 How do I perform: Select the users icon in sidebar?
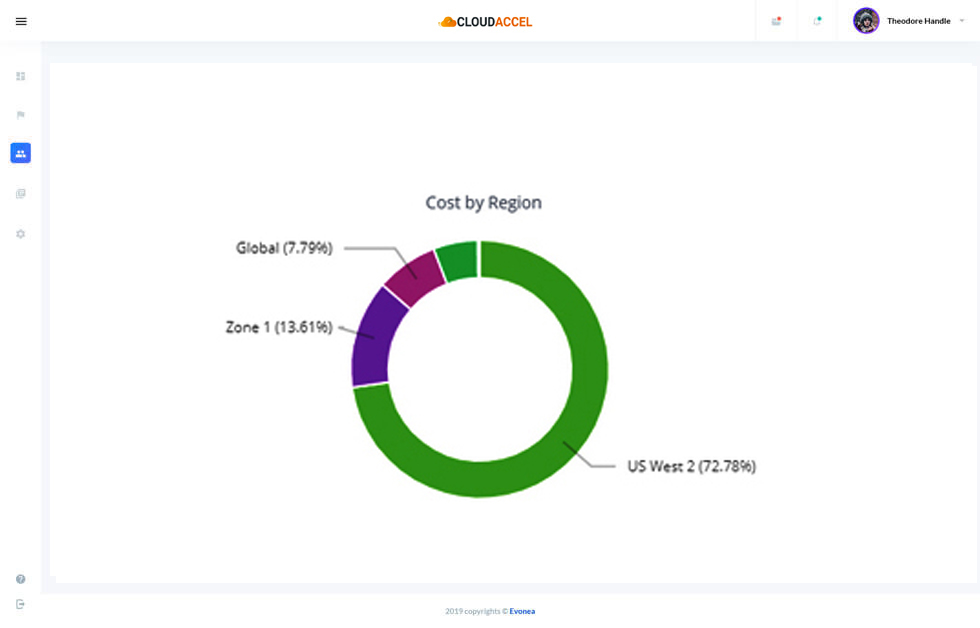point(20,153)
